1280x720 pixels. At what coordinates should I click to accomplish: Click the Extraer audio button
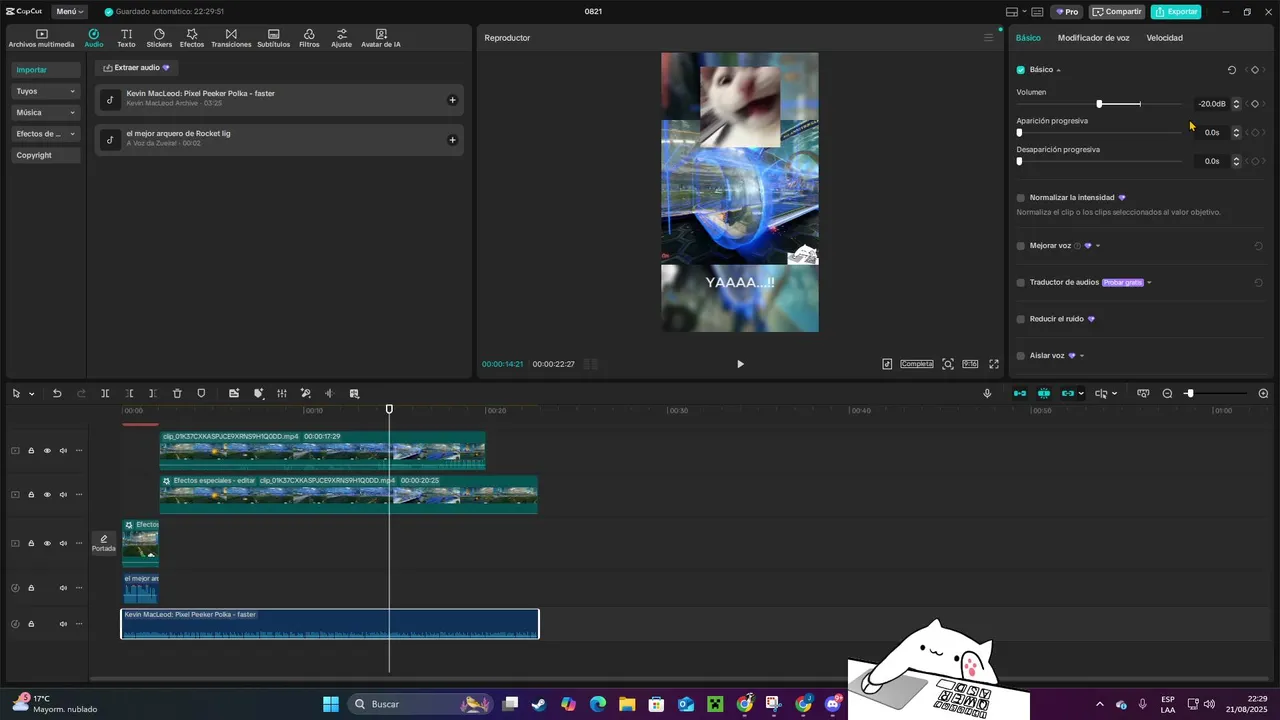tap(136, 68)
